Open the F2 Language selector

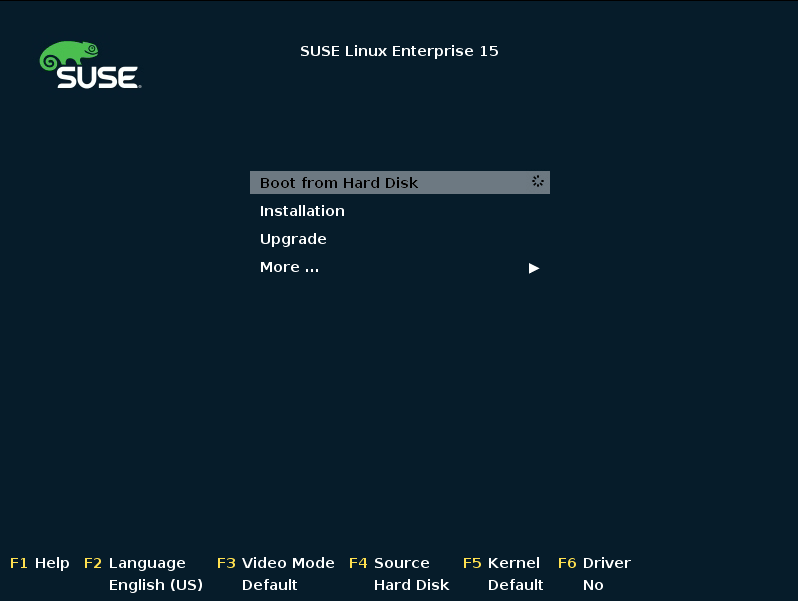[x=135, y=563]
